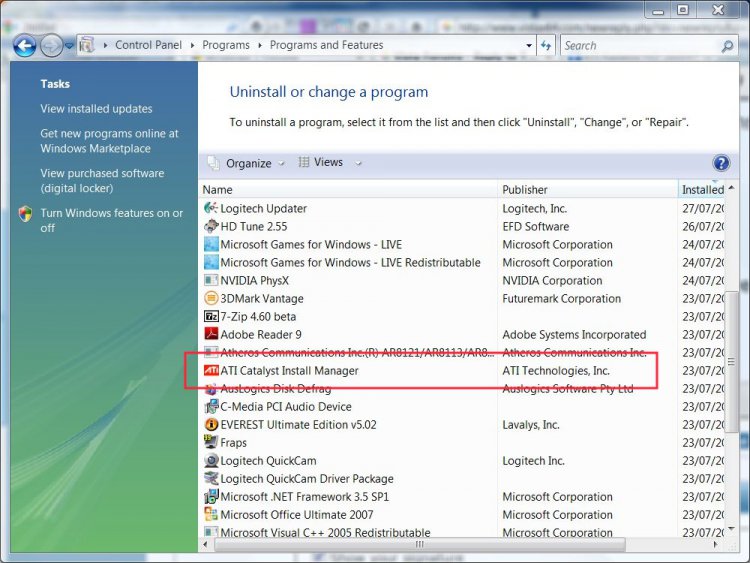Select the NVIDIA PhysX icon
Image resolution: width=750 pixels, height=563 pixels.
tap(211, 280)
